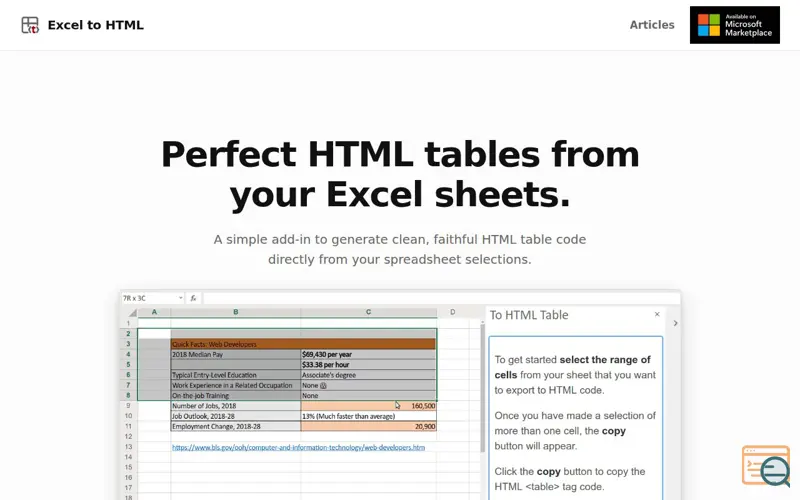
Task: Click the select-all corner triangle in the sheet
Action: [x=132, y=312]
